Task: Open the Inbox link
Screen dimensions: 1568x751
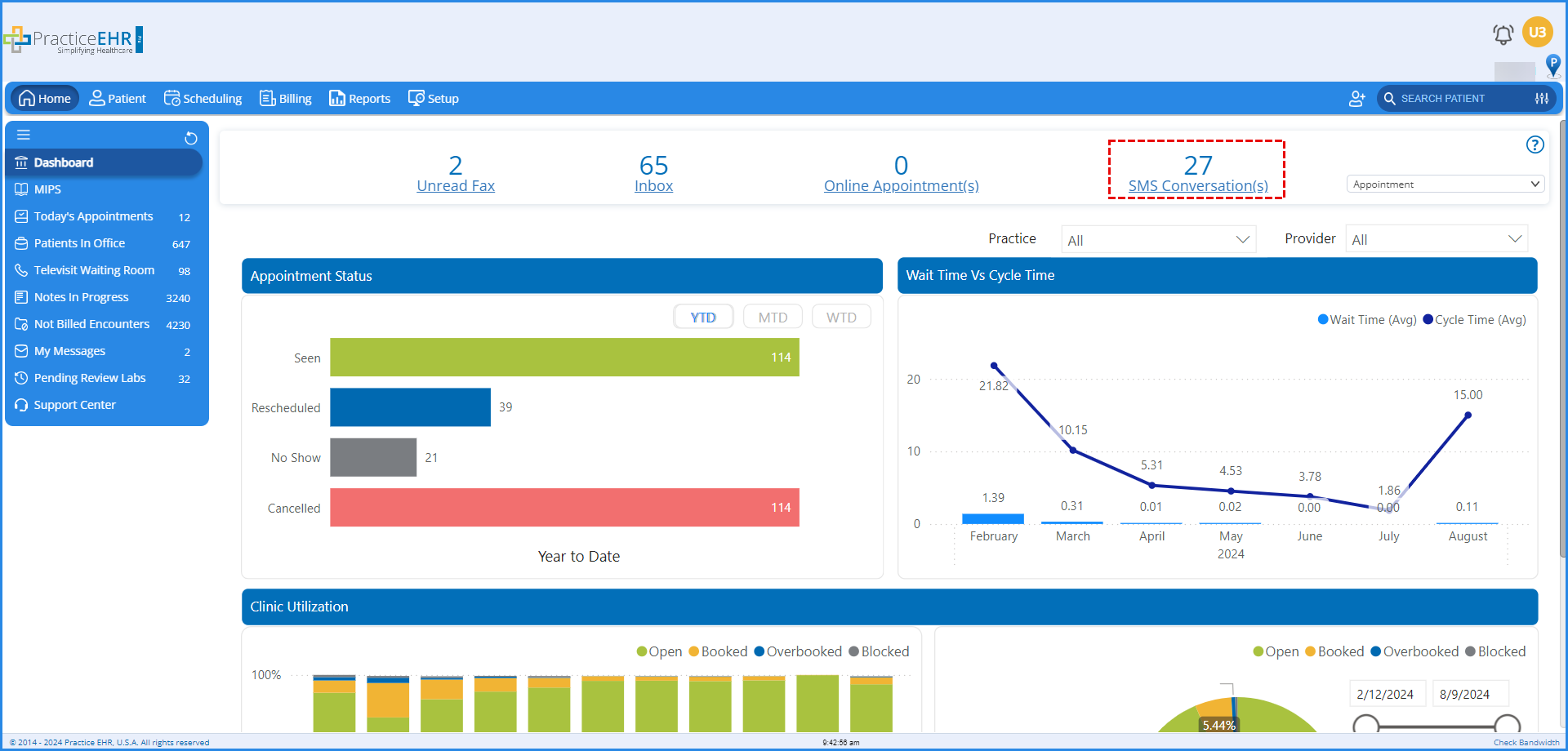Action: (654, 186)
